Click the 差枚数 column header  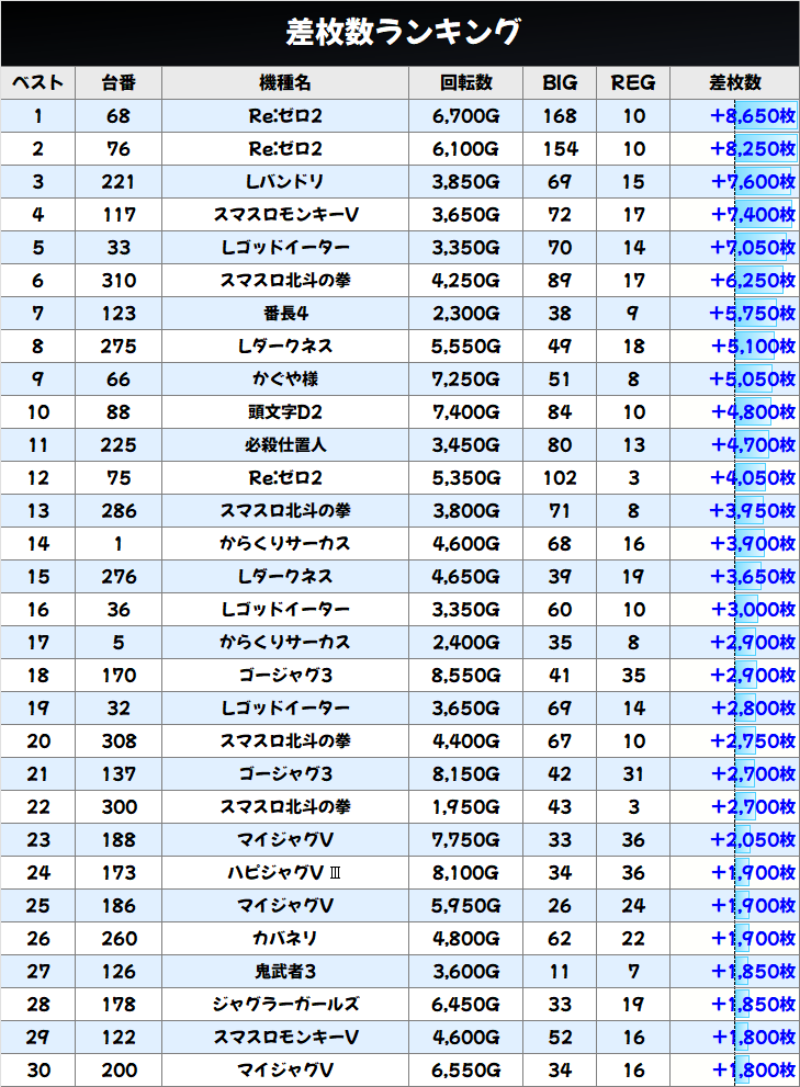click(735, 83)
